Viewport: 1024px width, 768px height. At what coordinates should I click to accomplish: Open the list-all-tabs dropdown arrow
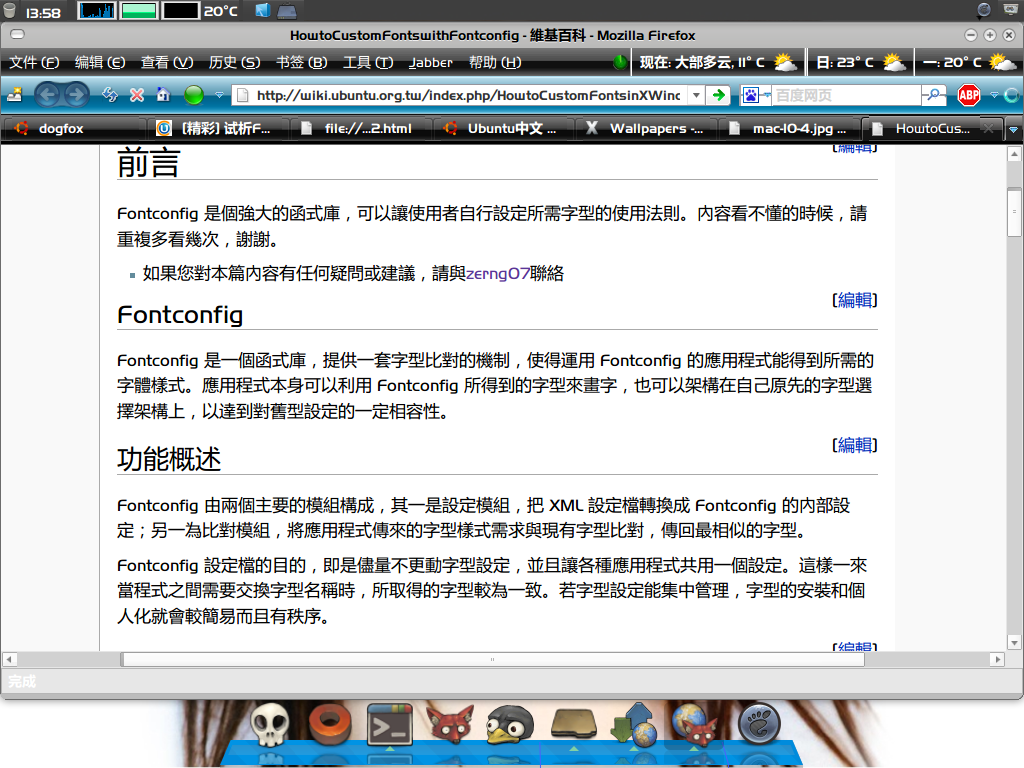pos(1014,129)
